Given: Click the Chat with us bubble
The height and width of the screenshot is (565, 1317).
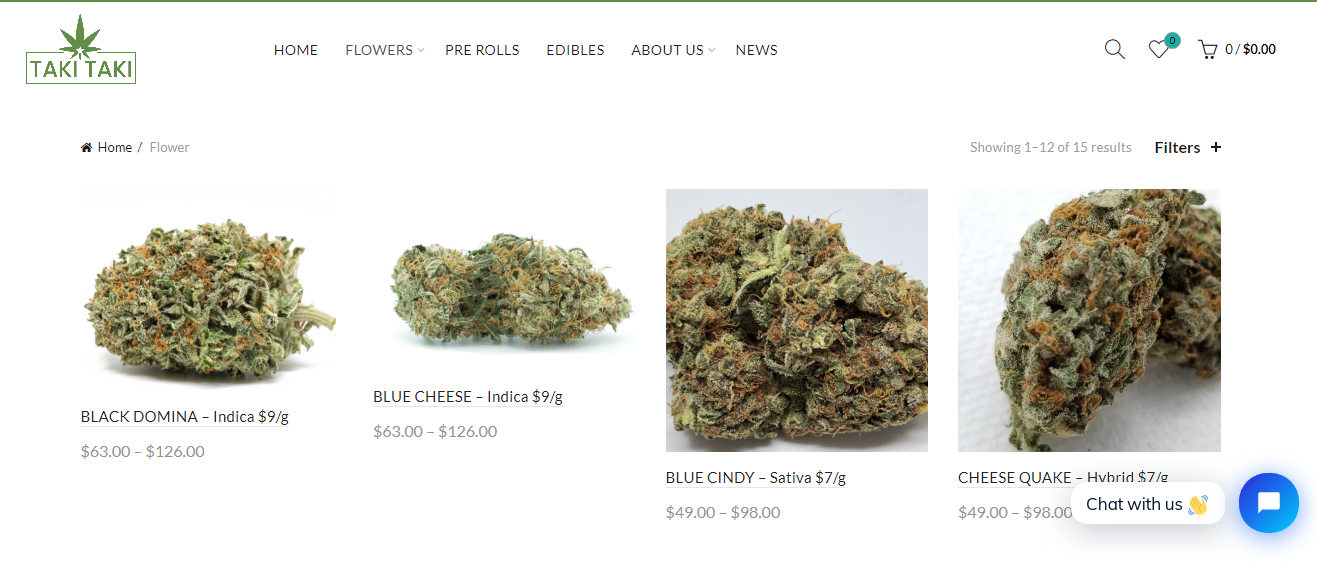Looking at the screenshot, I should [x=1147, y=504].
